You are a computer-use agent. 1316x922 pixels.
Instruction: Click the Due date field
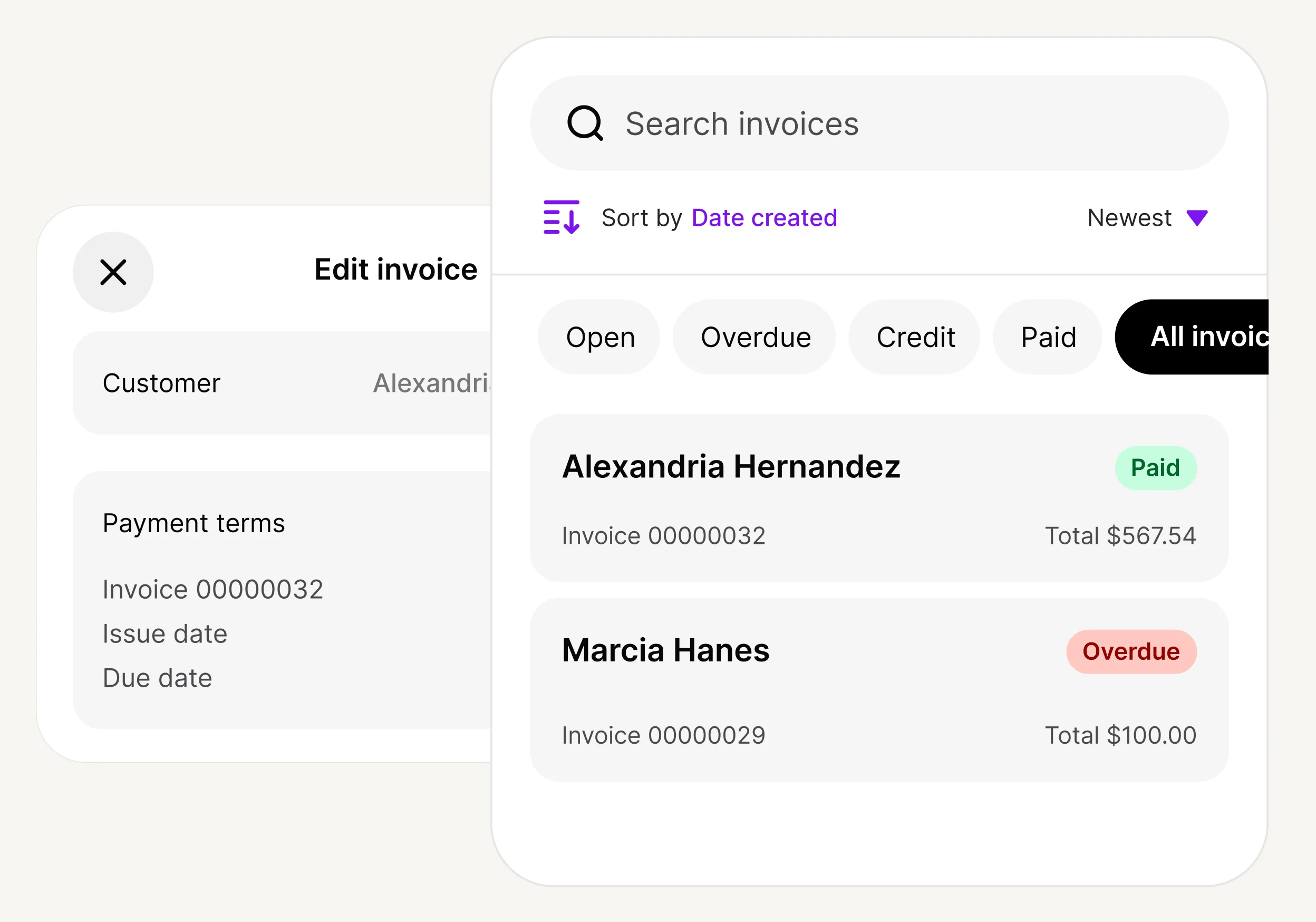click(158, 678)
